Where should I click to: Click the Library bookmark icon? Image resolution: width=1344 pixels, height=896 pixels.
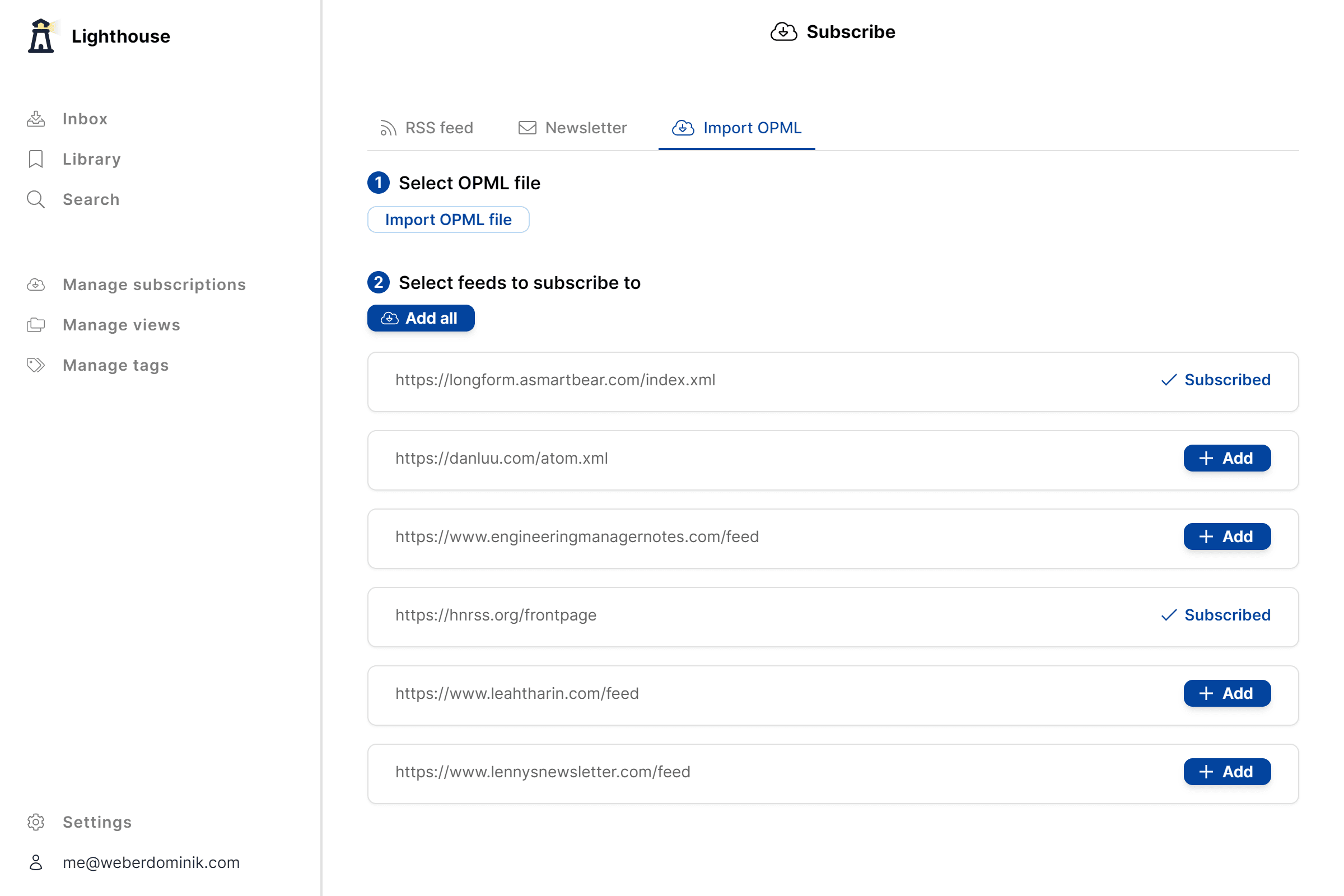(x=35, y=159)
